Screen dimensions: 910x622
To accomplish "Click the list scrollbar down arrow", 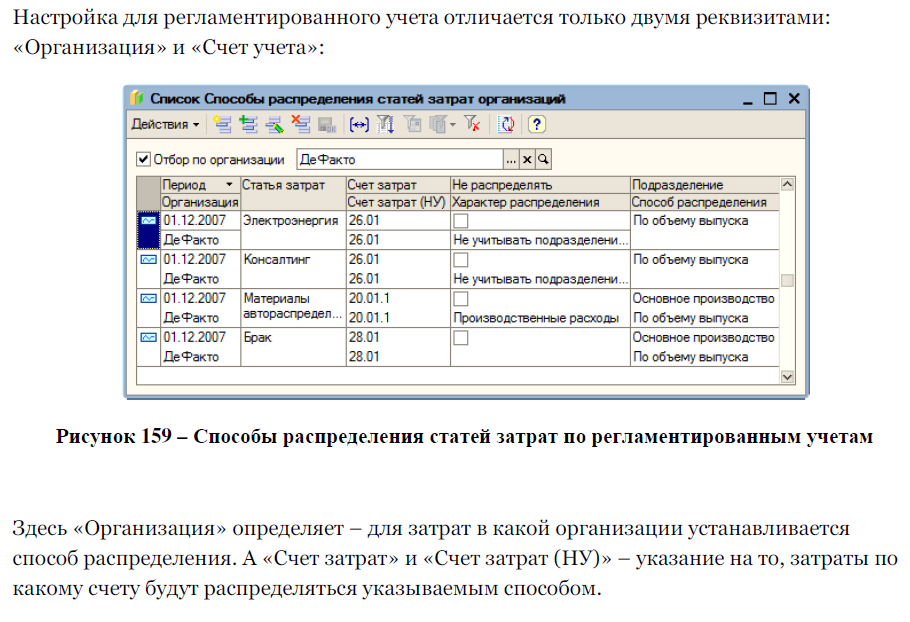I will [x=787, y=377].
